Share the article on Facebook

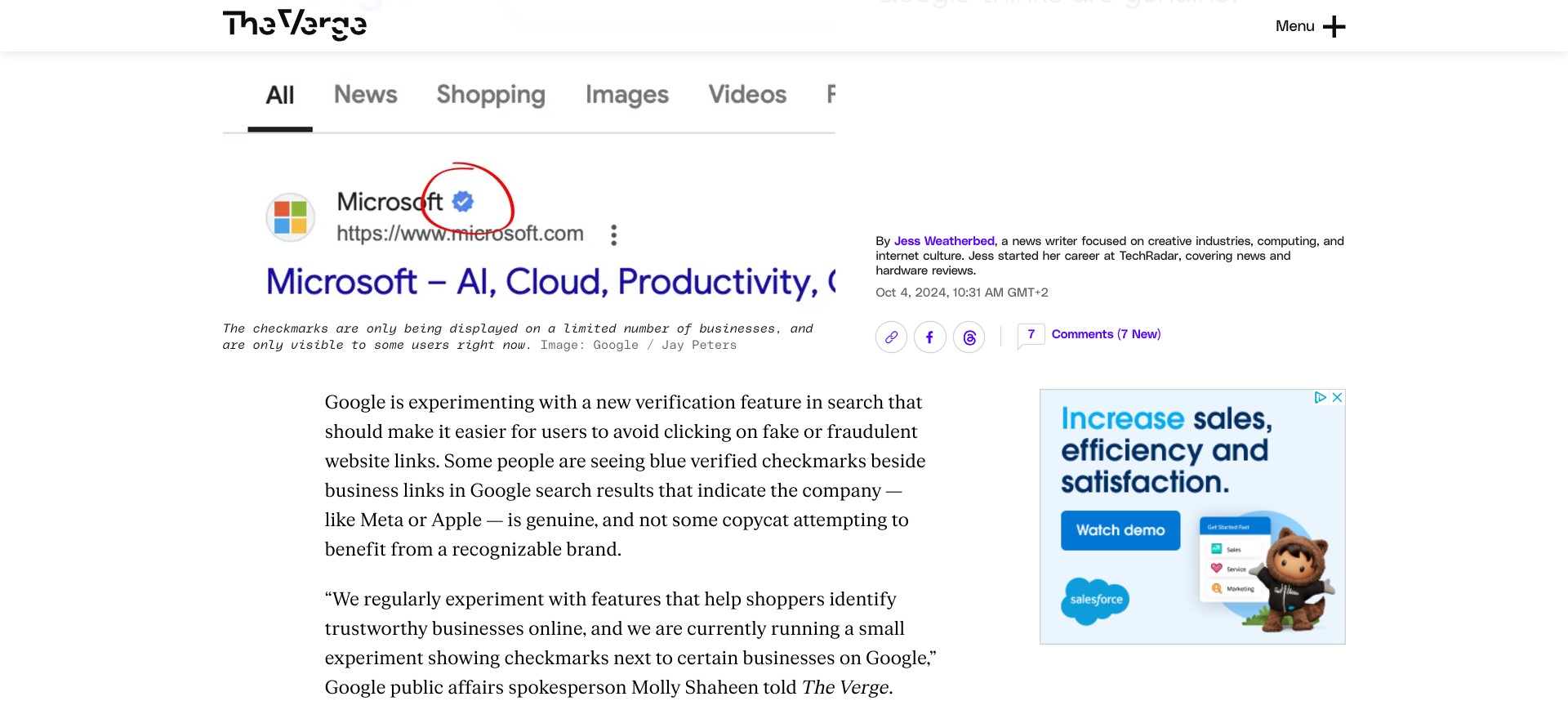[930, 337]
